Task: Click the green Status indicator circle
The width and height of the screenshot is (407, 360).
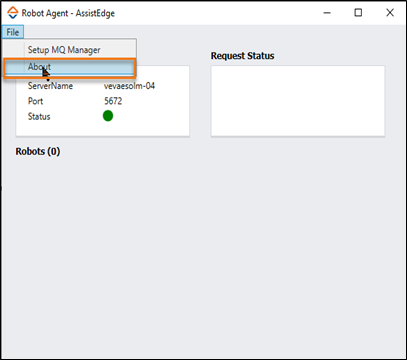Action: 108,116
